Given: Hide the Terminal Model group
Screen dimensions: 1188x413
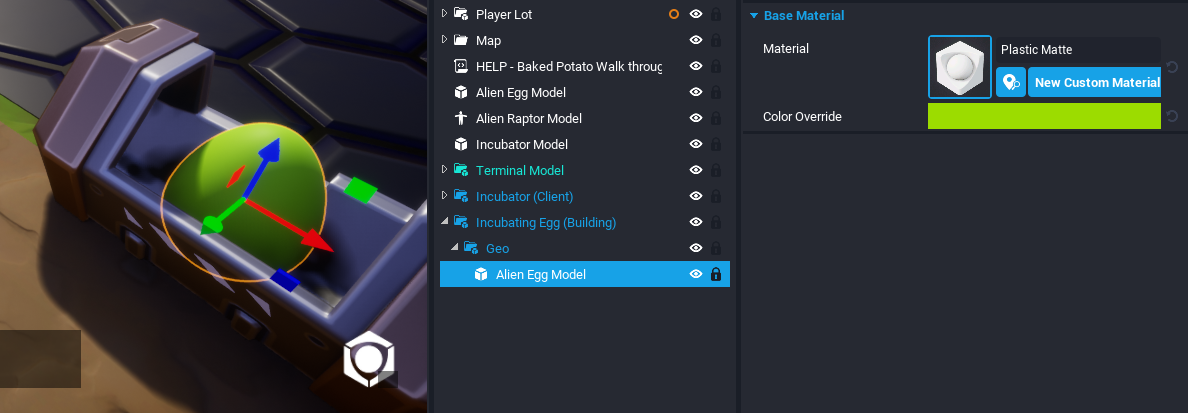Looking at the screenshot, I should tap(696, 170).
